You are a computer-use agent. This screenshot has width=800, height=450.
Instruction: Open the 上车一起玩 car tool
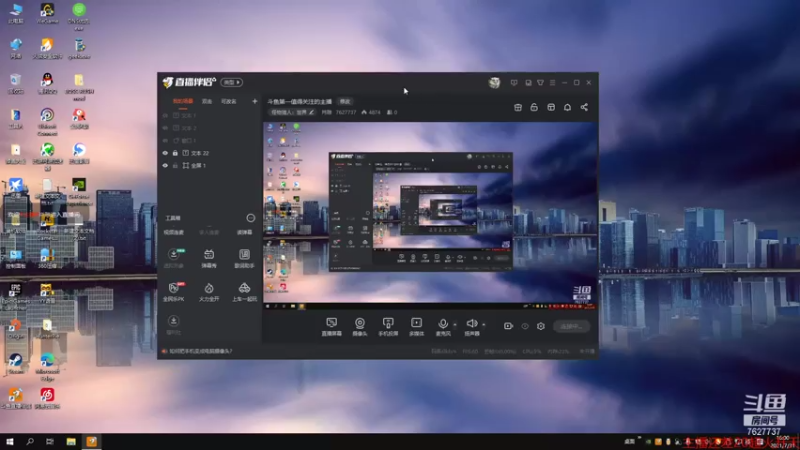click(244, 292)
